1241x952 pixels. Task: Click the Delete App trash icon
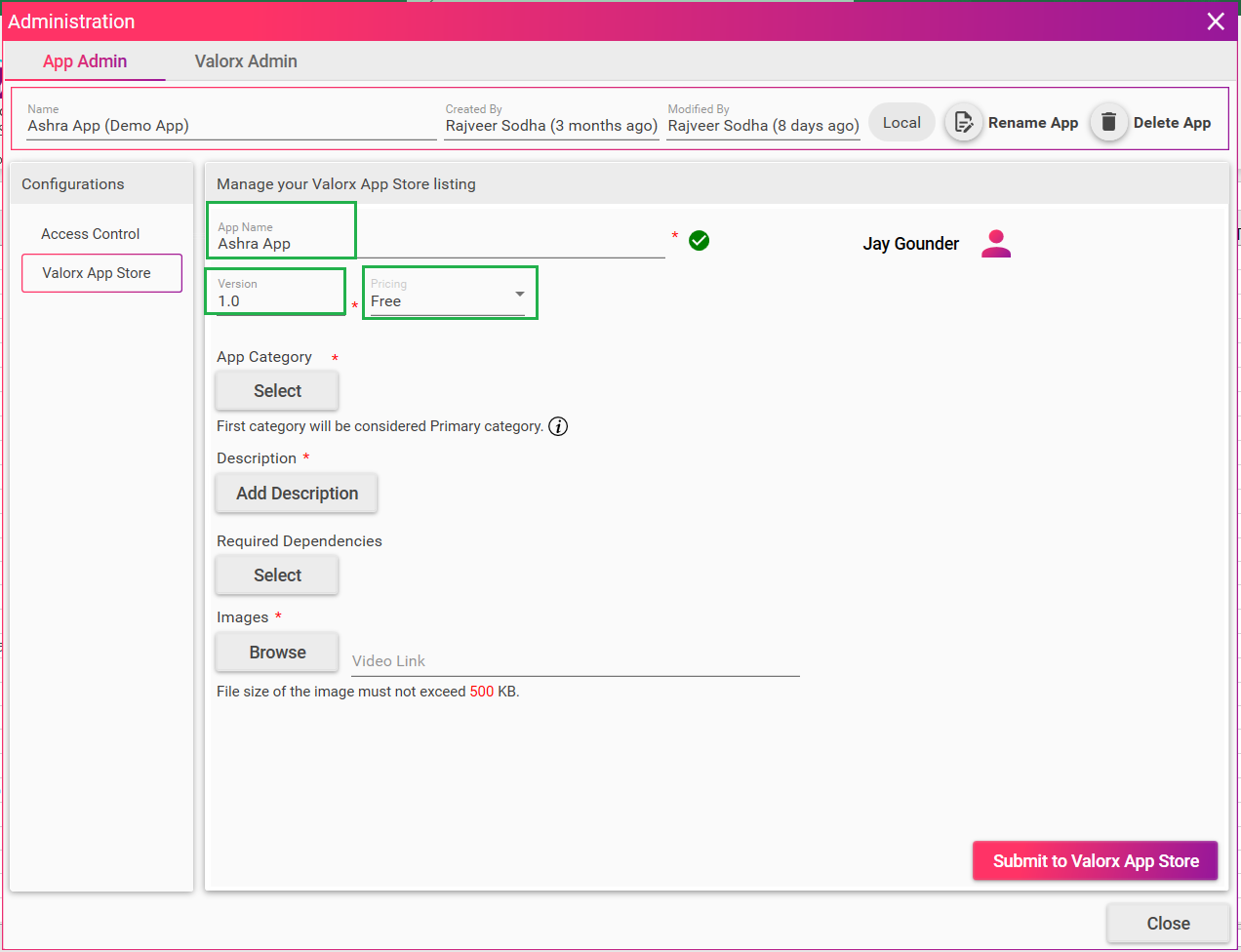tap(1108, 122)
